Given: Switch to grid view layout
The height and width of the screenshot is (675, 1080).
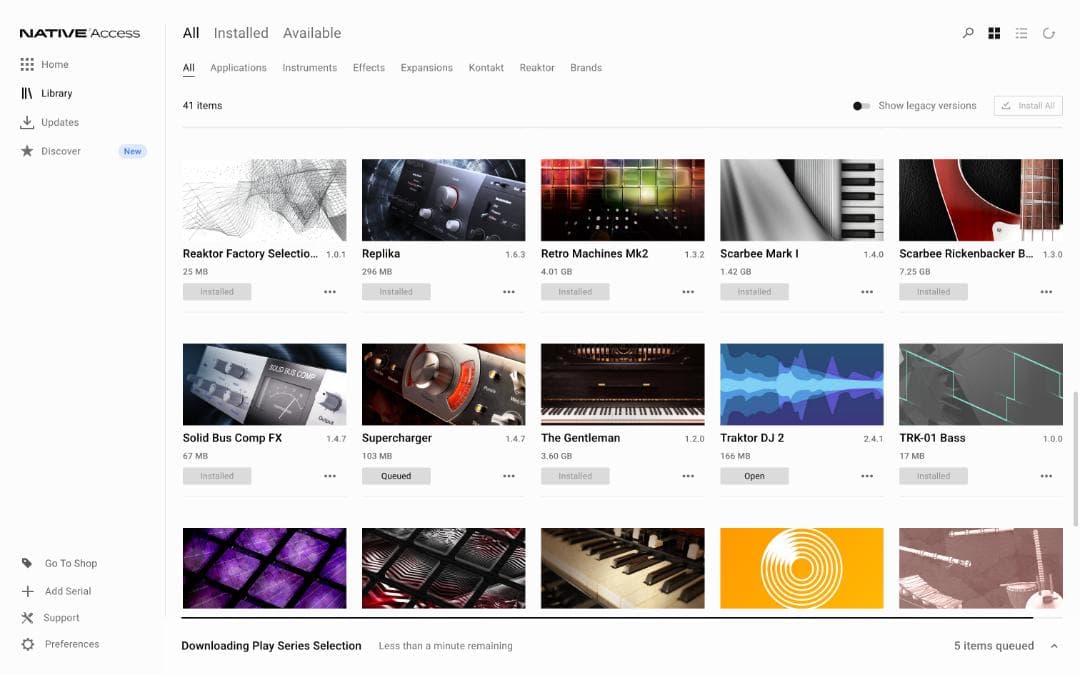Looking at the screenshot, I should (994, 32).
